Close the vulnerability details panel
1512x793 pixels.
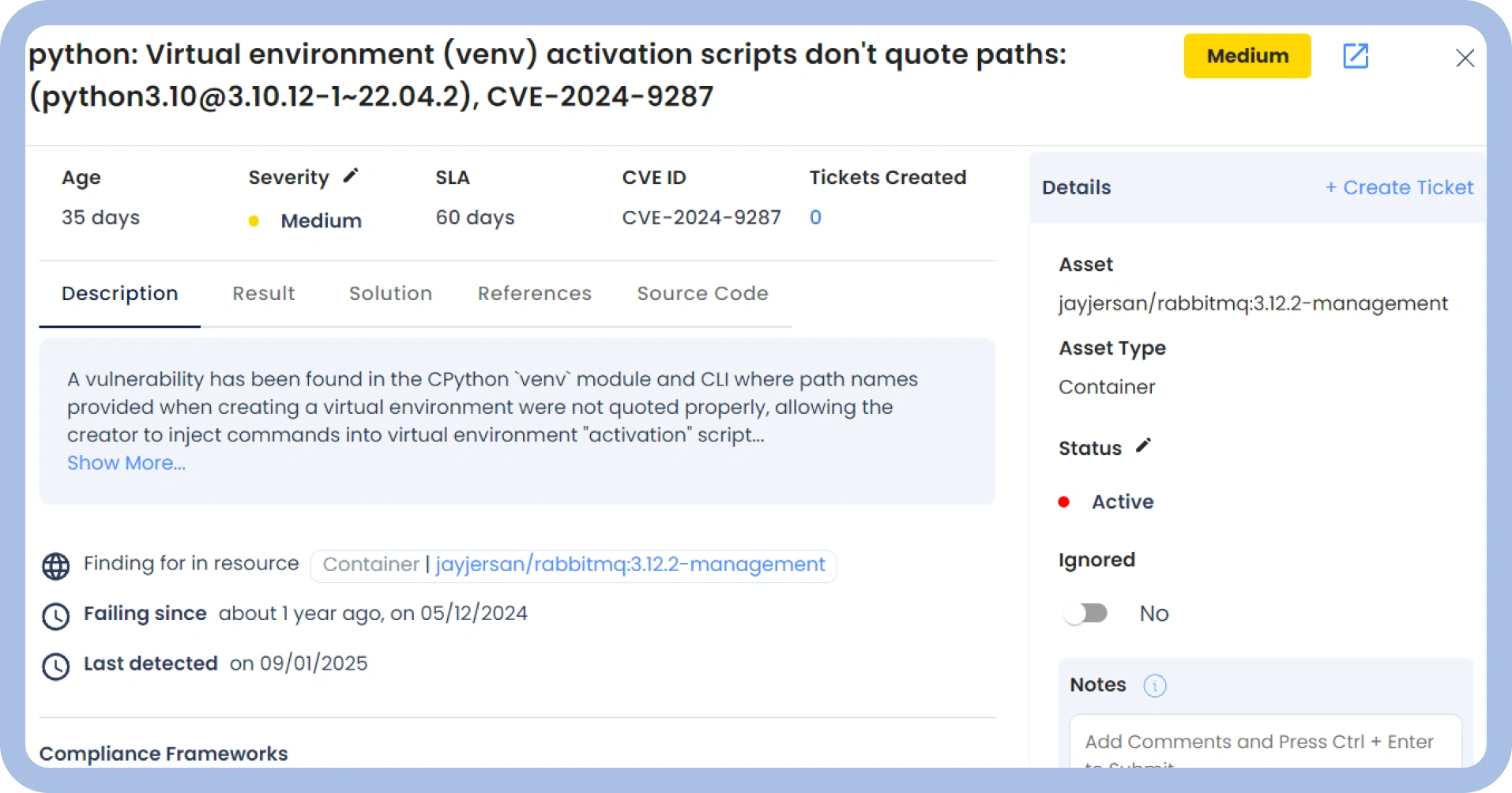pyautogui.click(x=1465, y=58)
